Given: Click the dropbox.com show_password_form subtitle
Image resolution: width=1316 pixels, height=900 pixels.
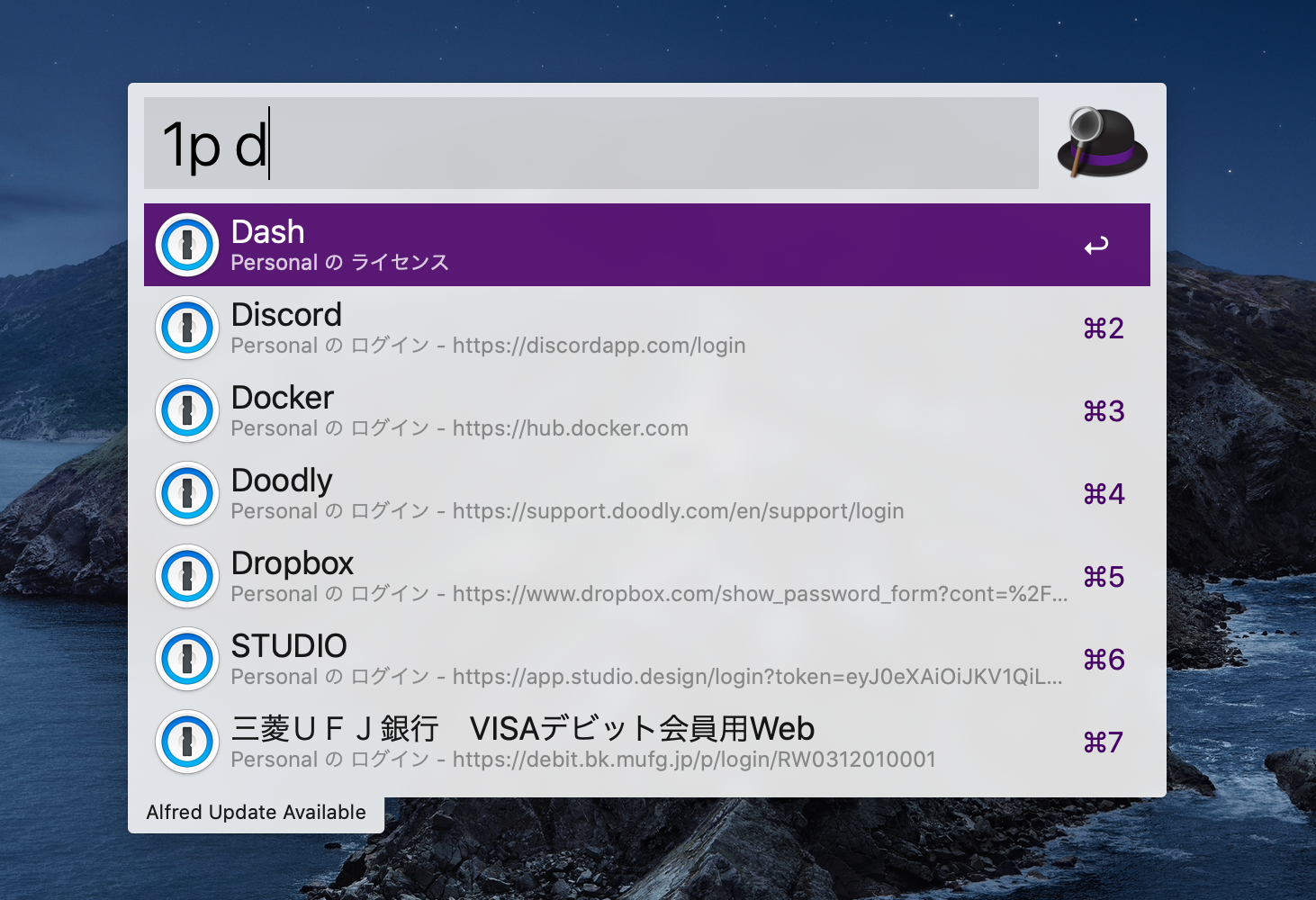Looking at the screenshot, I should [x=650, y=594].
